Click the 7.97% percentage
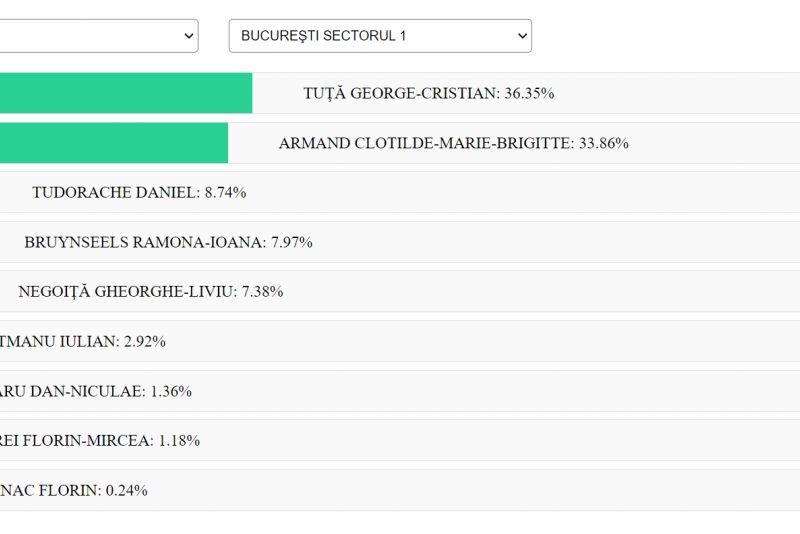The image size is (800, 534). 292,242
